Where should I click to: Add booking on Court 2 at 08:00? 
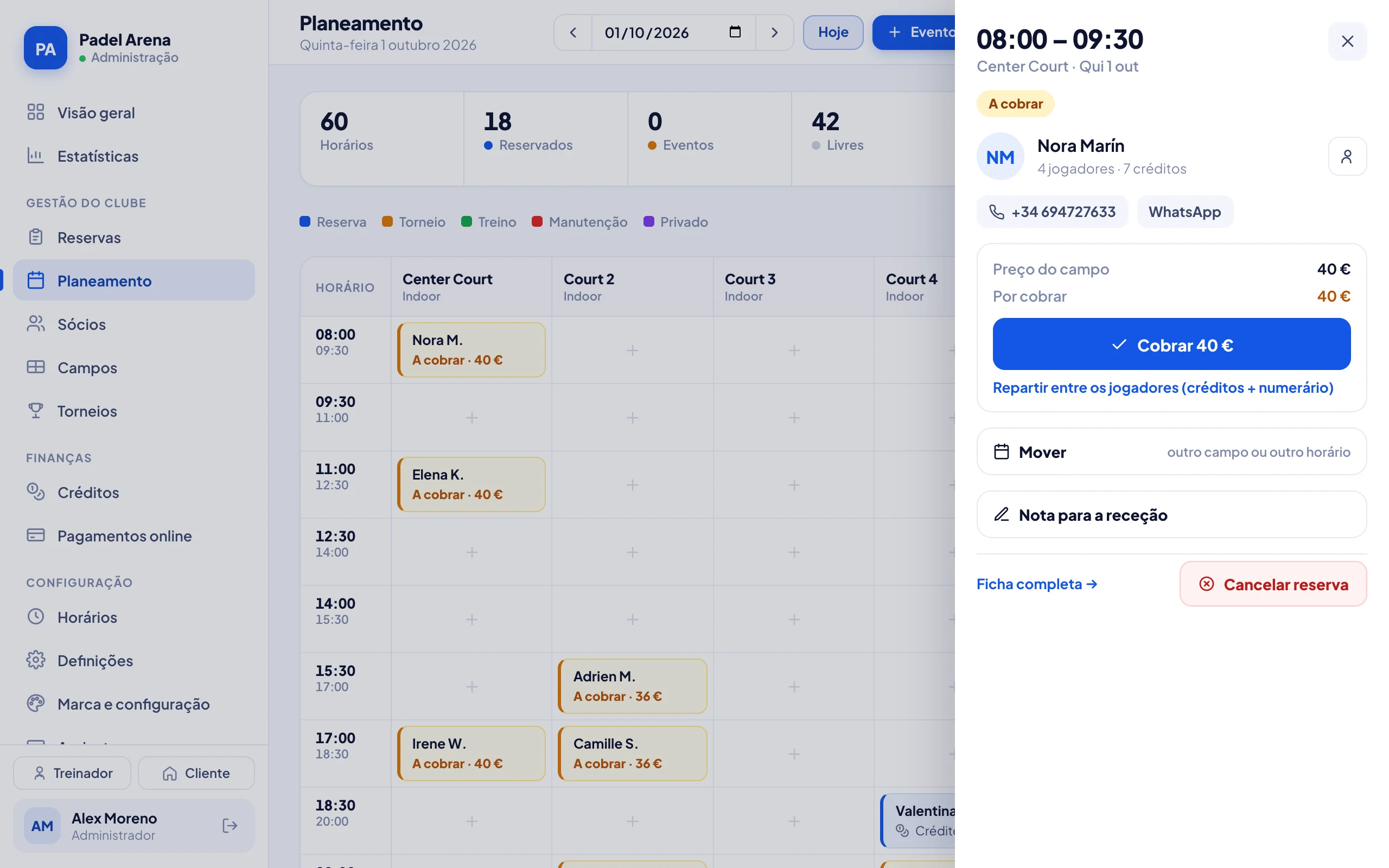pyautogui.click(x=632, y=350)
